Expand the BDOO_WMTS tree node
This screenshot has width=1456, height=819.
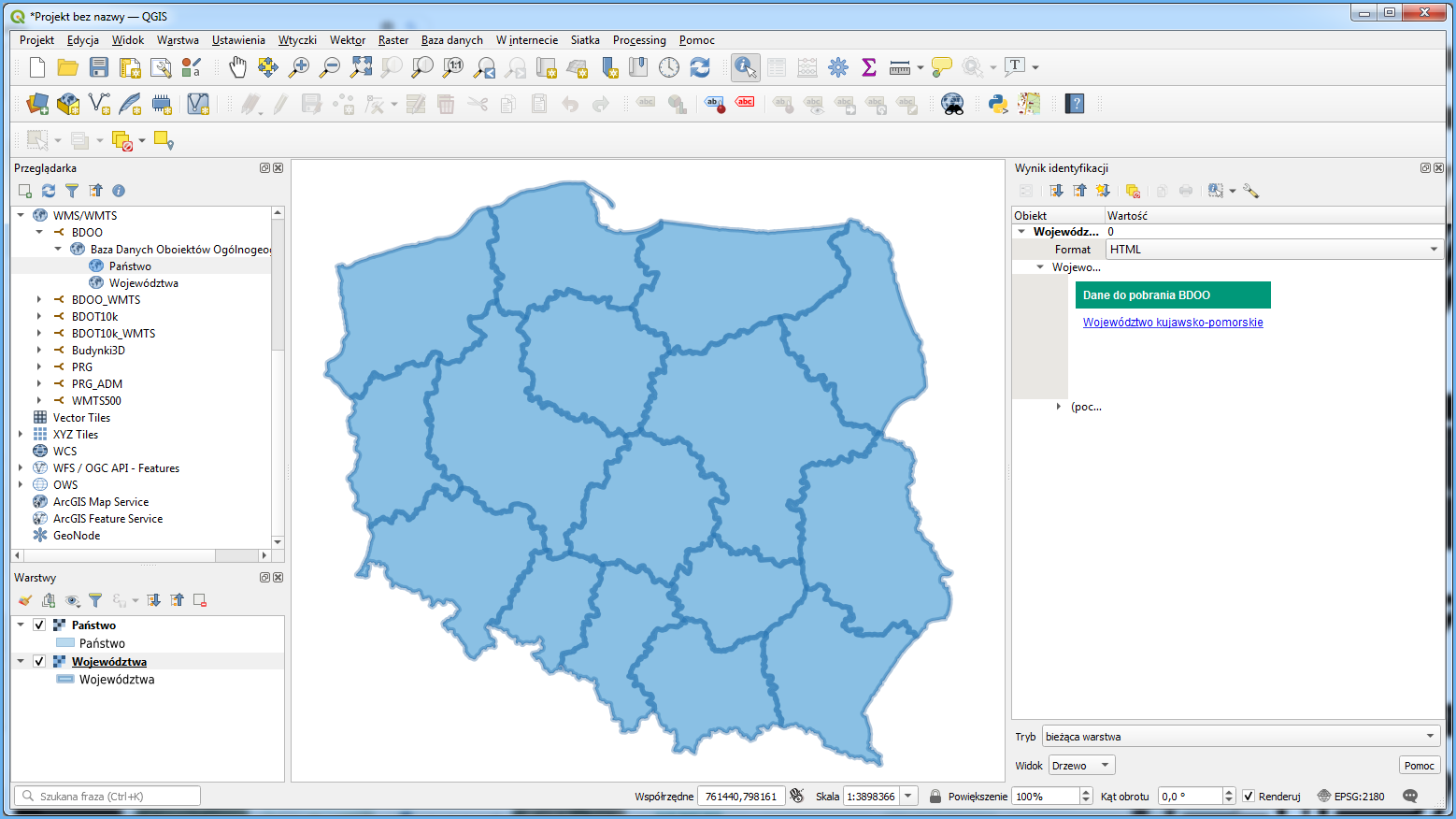coord(39,299)
